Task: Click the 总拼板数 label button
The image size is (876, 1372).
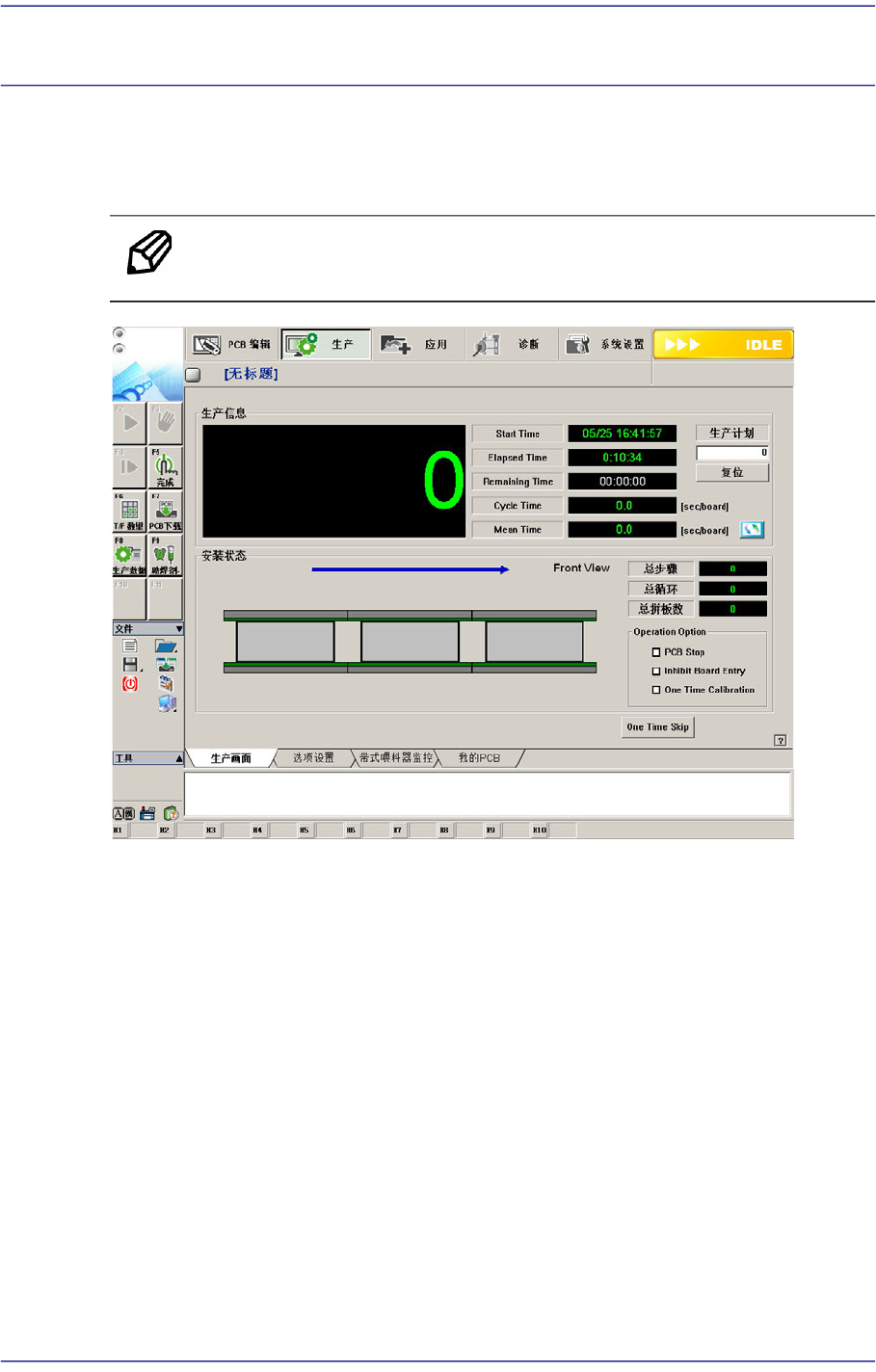Action: [x=661, y=610]
